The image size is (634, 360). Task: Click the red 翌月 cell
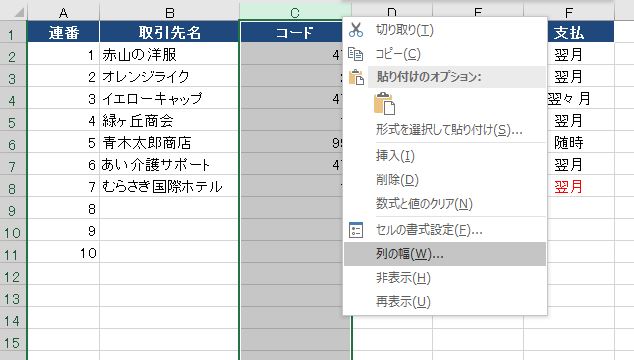click(x=581, y=186)
